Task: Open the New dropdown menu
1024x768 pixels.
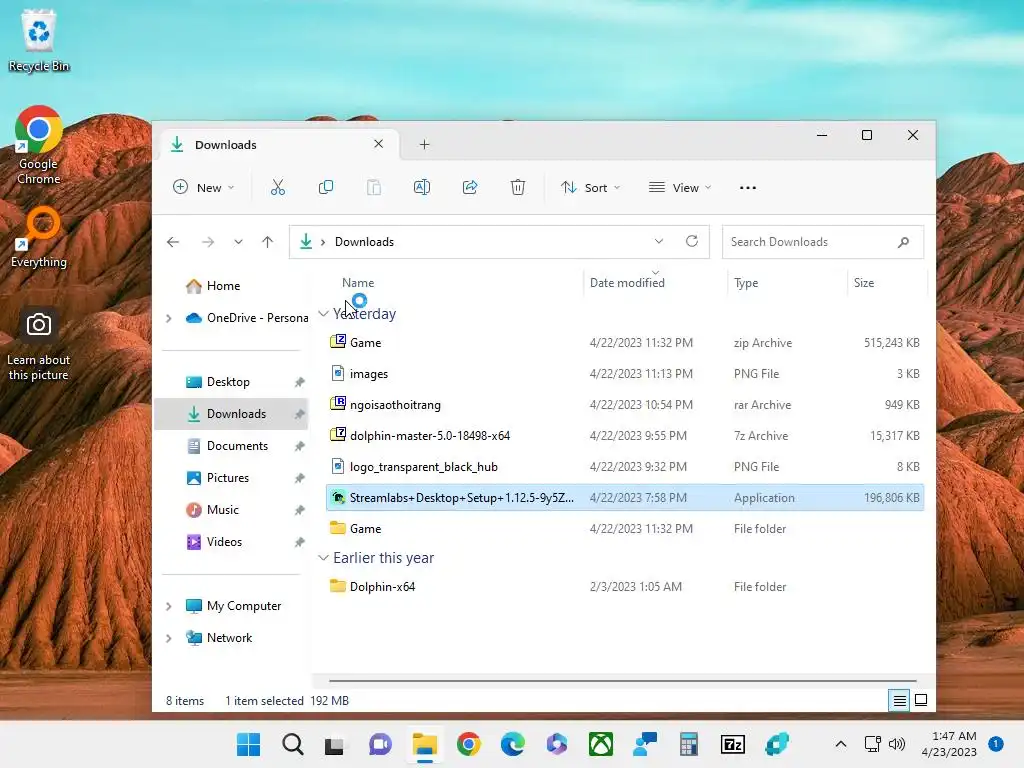Action: (x=203, y=187)
